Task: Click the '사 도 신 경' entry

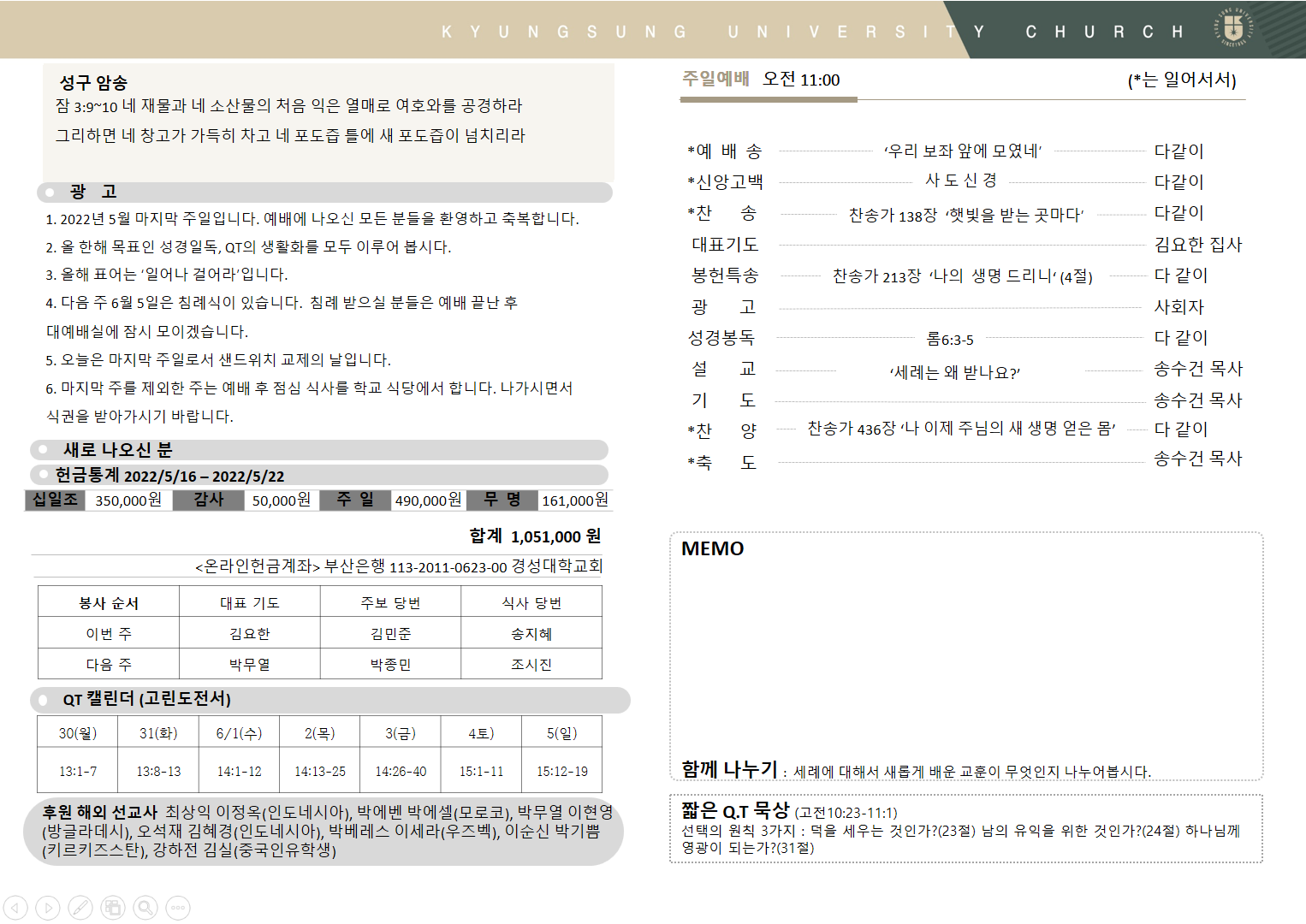Action: pyautogui.click(x=961, y=181)
